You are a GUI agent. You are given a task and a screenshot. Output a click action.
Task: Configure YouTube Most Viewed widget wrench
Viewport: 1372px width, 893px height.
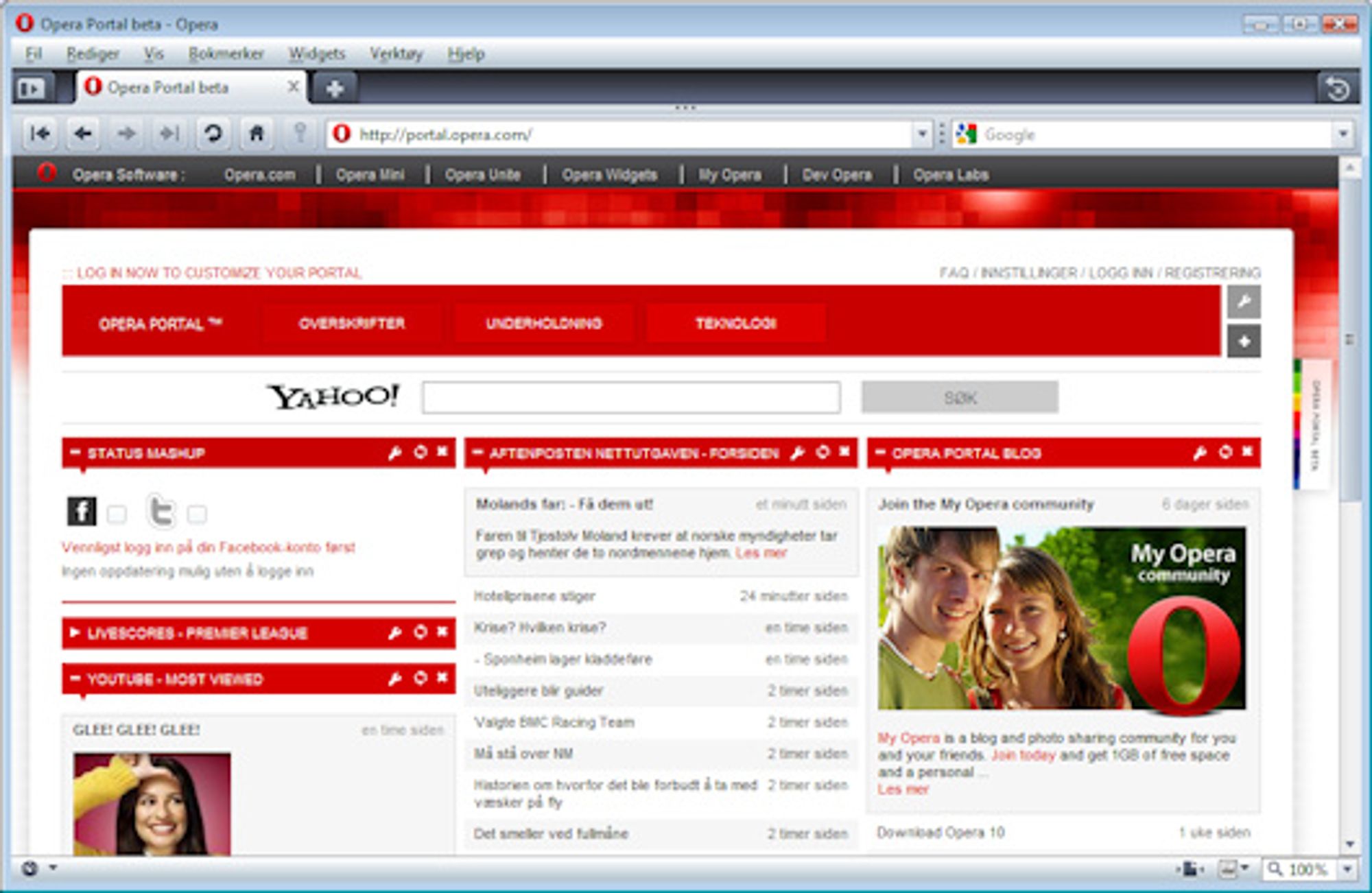pos(394,679)
